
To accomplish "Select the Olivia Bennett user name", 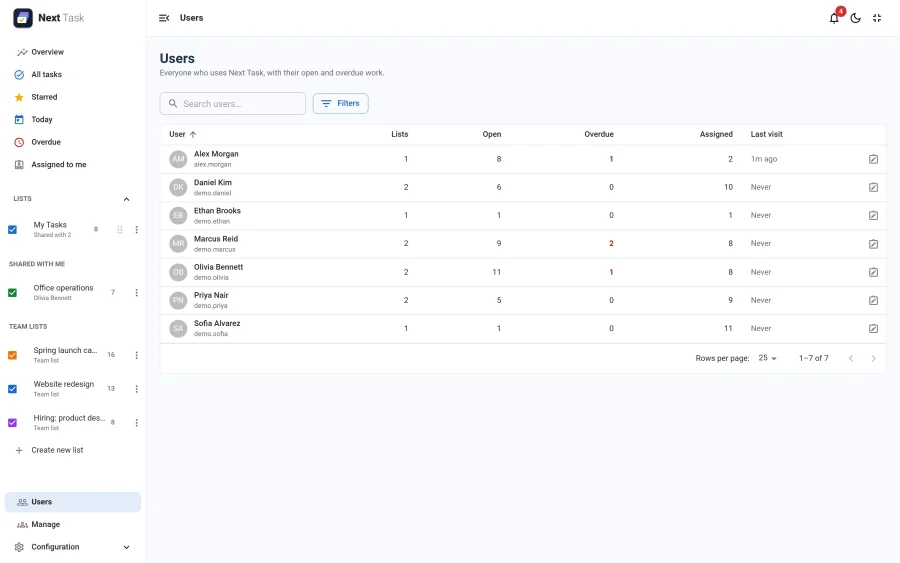I will 218,267.
